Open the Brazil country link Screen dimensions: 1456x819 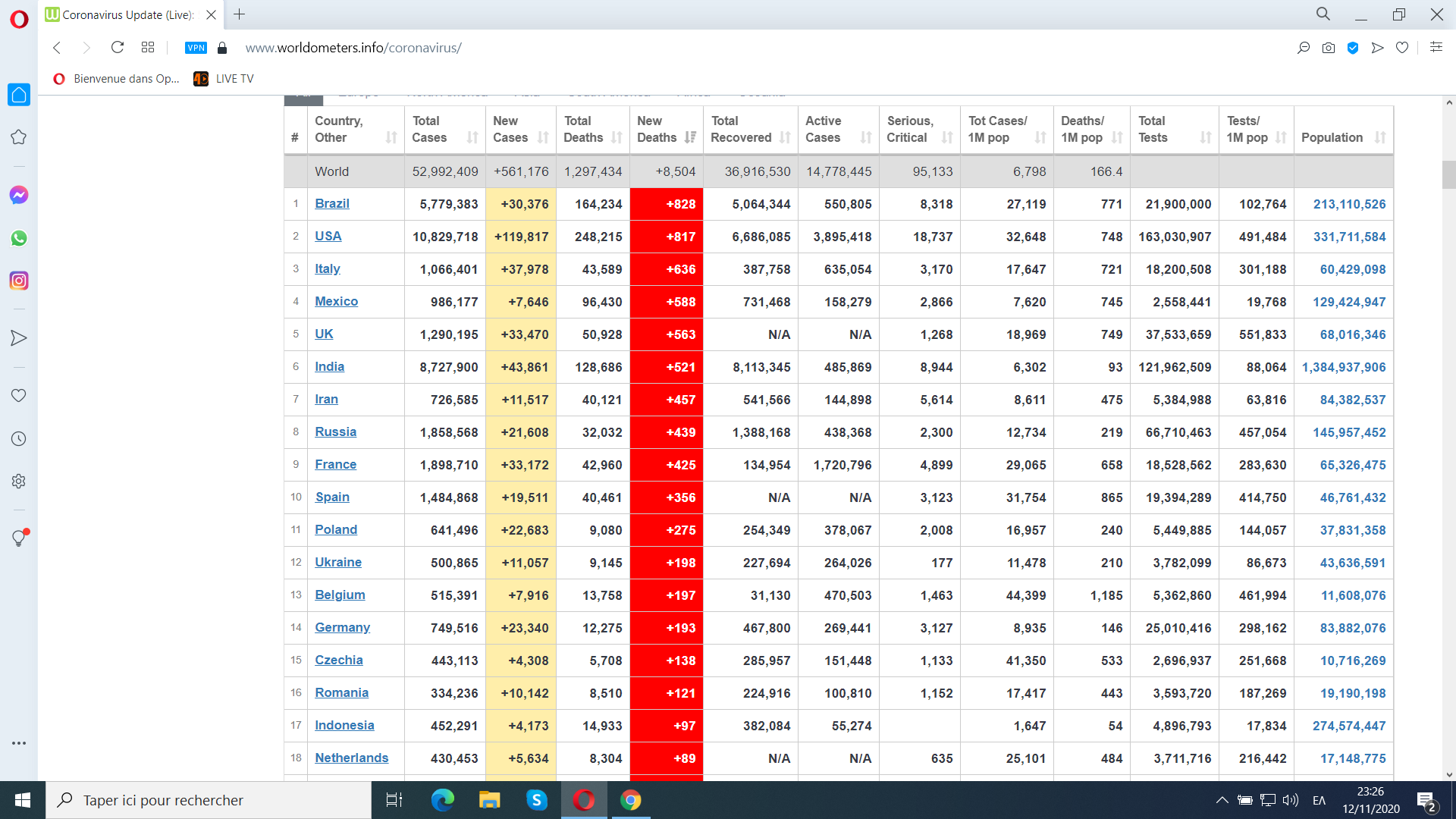click(x=332, y=203)
